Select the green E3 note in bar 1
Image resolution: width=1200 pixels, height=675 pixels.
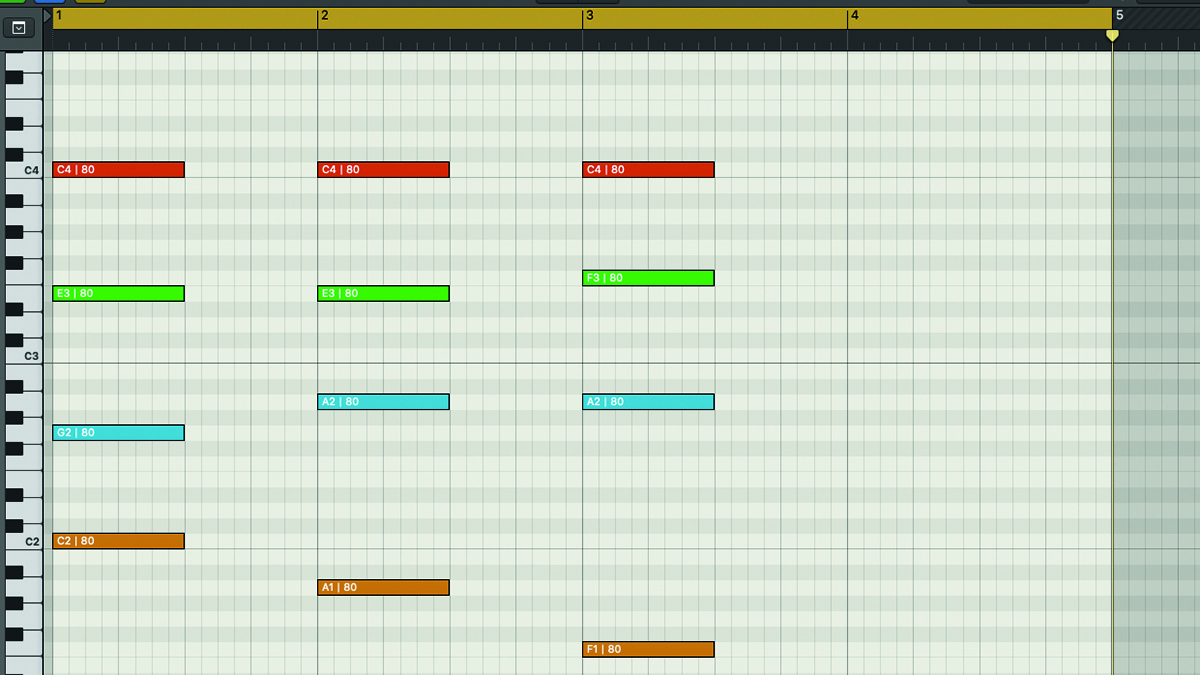tap(118, 294)
